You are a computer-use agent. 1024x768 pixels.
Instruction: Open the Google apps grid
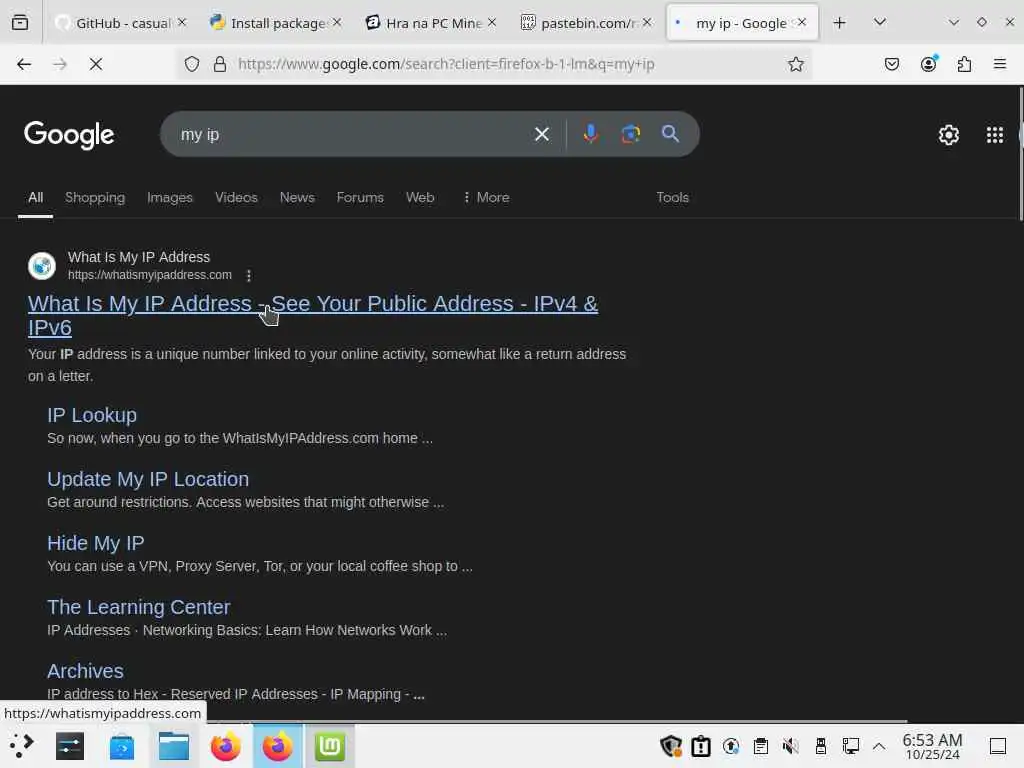995,135
